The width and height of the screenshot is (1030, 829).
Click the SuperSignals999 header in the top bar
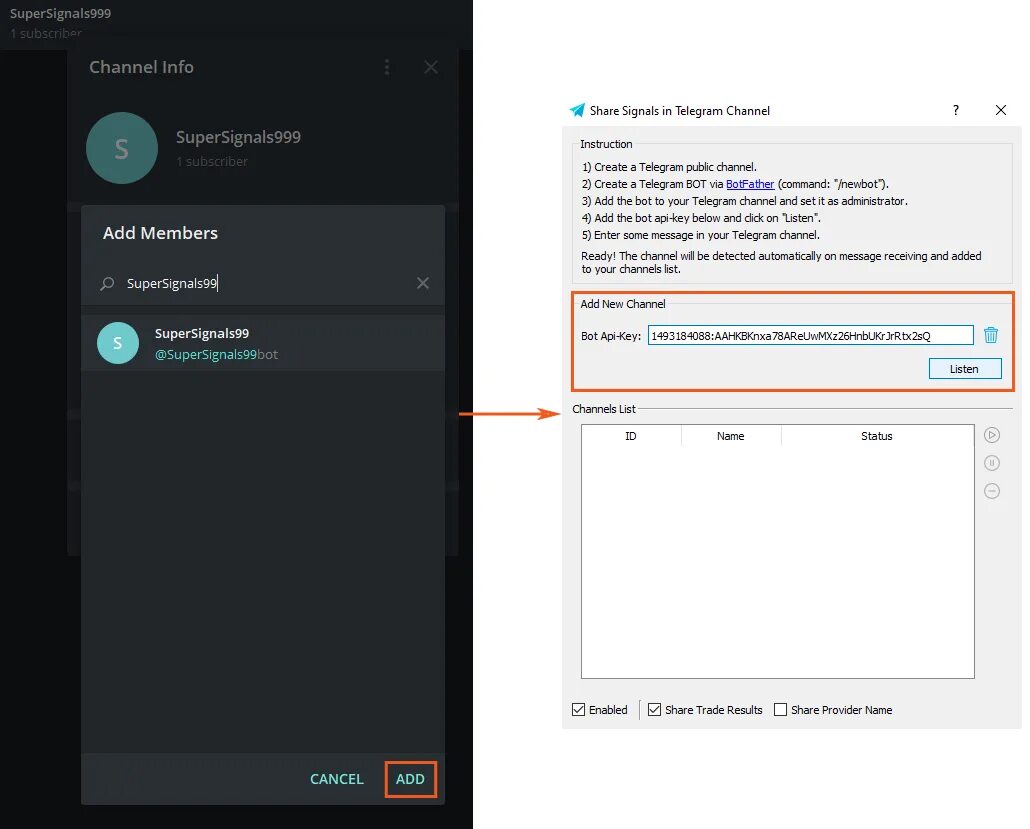pos(60,13)
